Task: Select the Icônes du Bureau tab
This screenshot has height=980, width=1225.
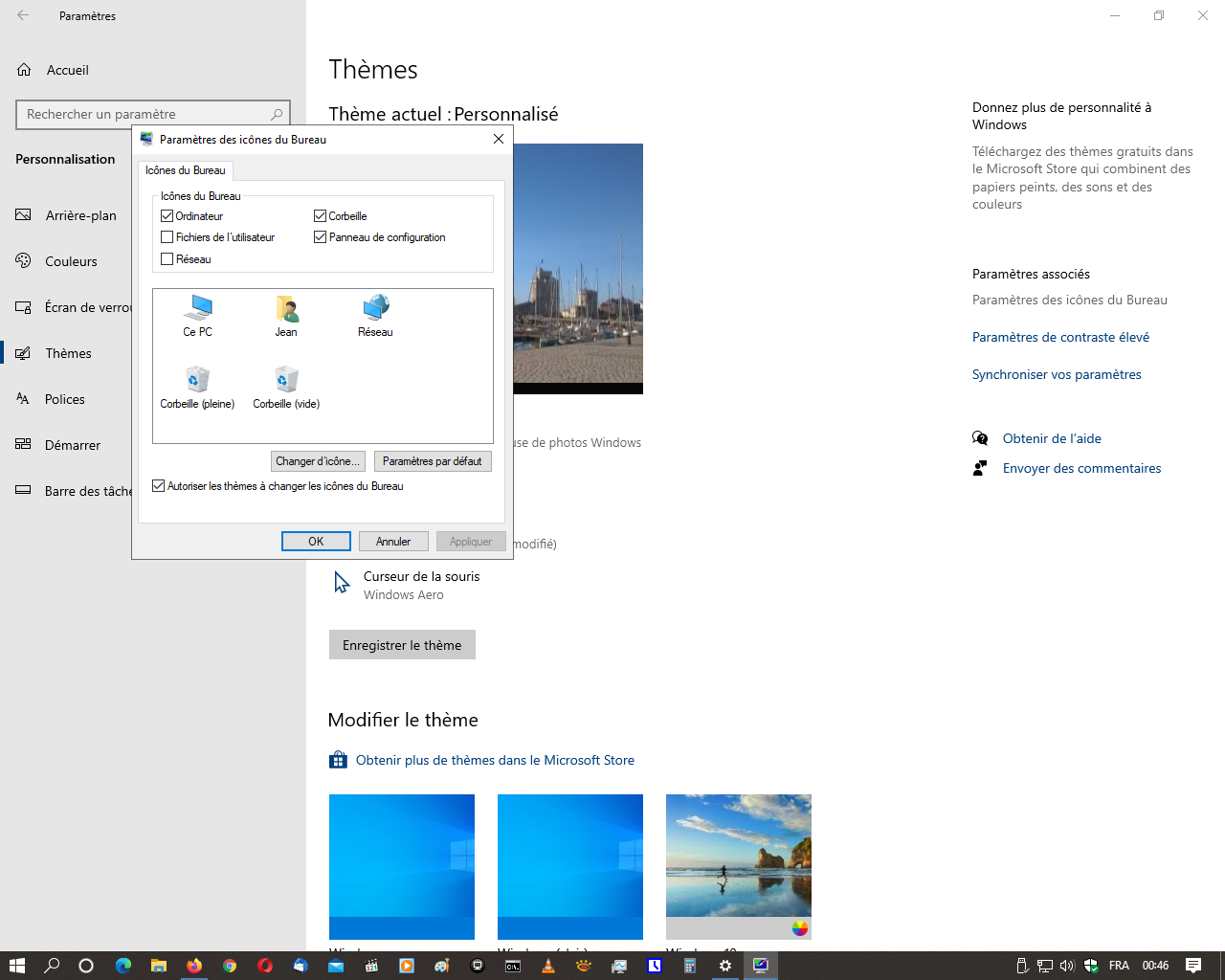Action: coord(186,170)
